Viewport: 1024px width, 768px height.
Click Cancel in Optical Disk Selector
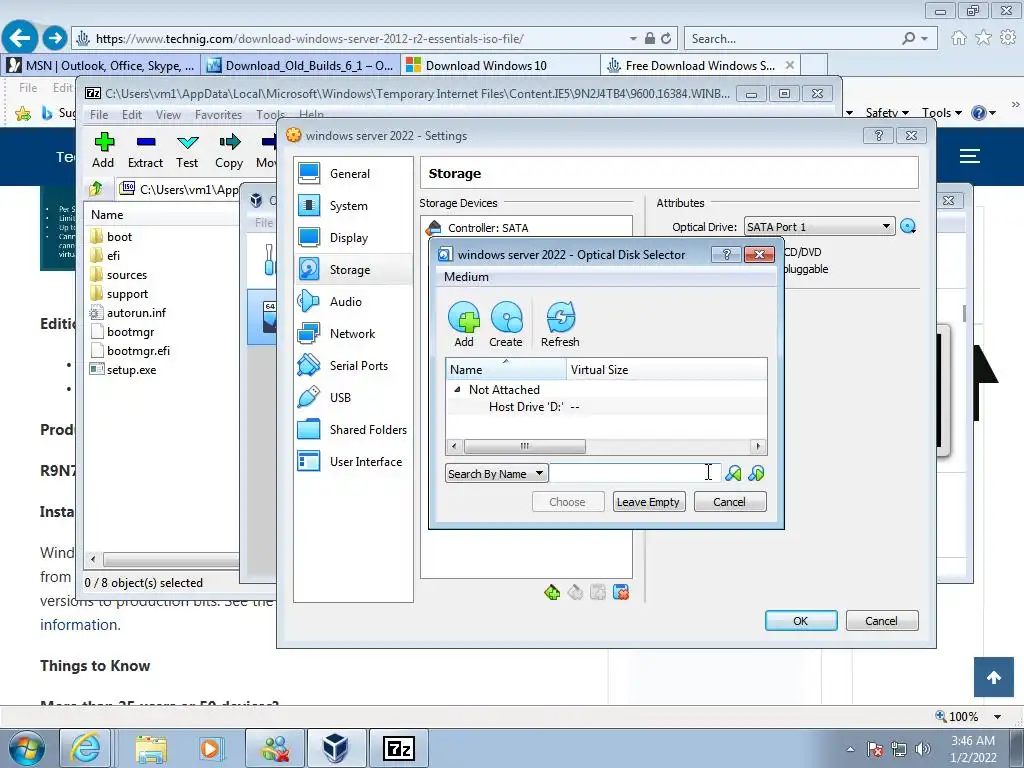[729, 502]
